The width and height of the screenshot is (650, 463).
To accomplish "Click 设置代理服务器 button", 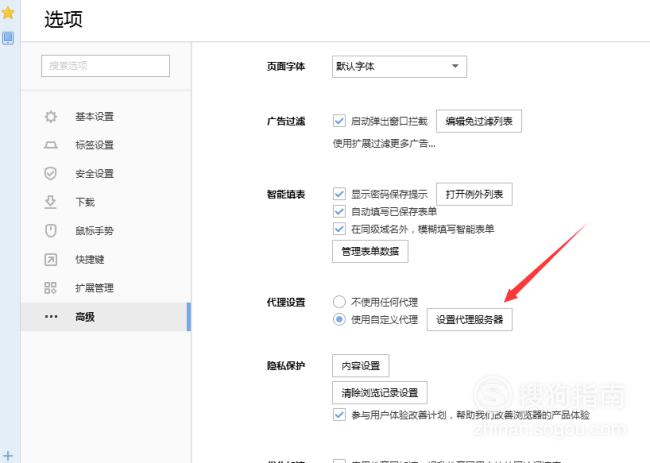I will pos(470,320).
